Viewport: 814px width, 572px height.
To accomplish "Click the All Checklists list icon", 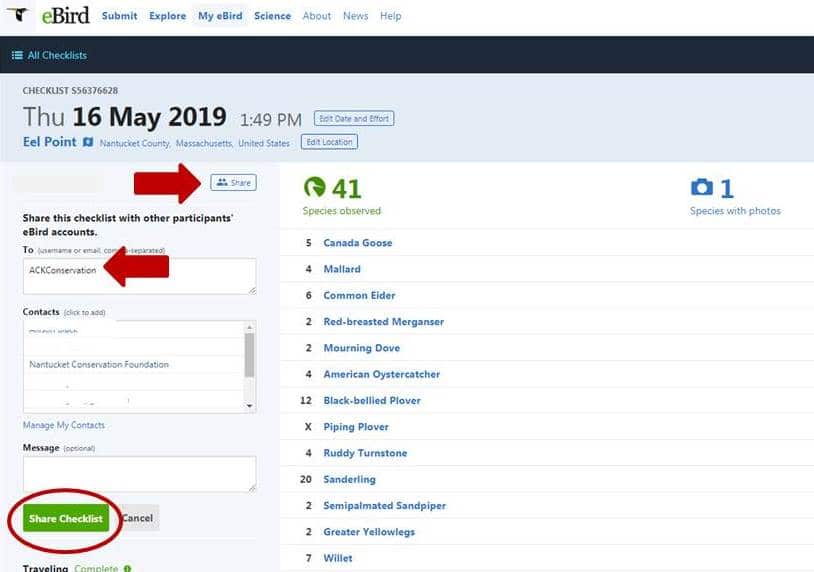I will (x=17, y=55).
